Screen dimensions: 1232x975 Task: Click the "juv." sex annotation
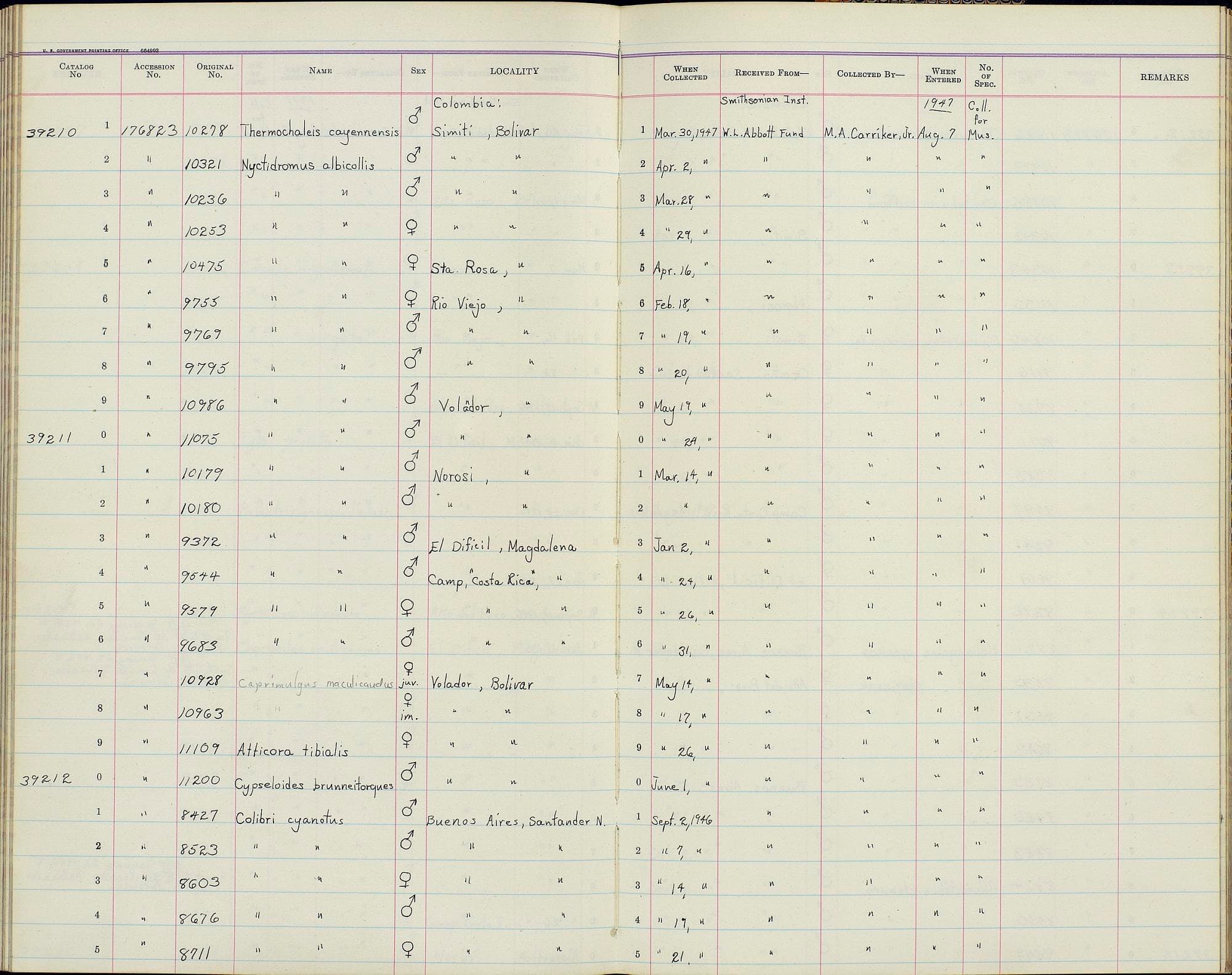click(408, 684)
